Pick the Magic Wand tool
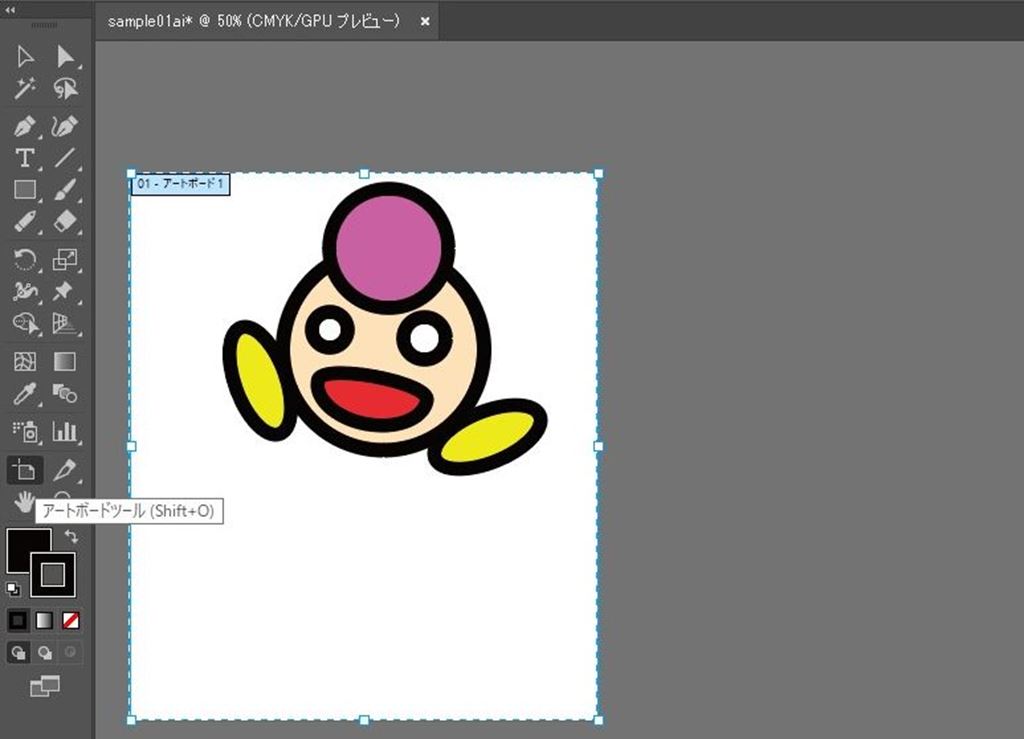1024x739 pixels. [x=25, y=89]
